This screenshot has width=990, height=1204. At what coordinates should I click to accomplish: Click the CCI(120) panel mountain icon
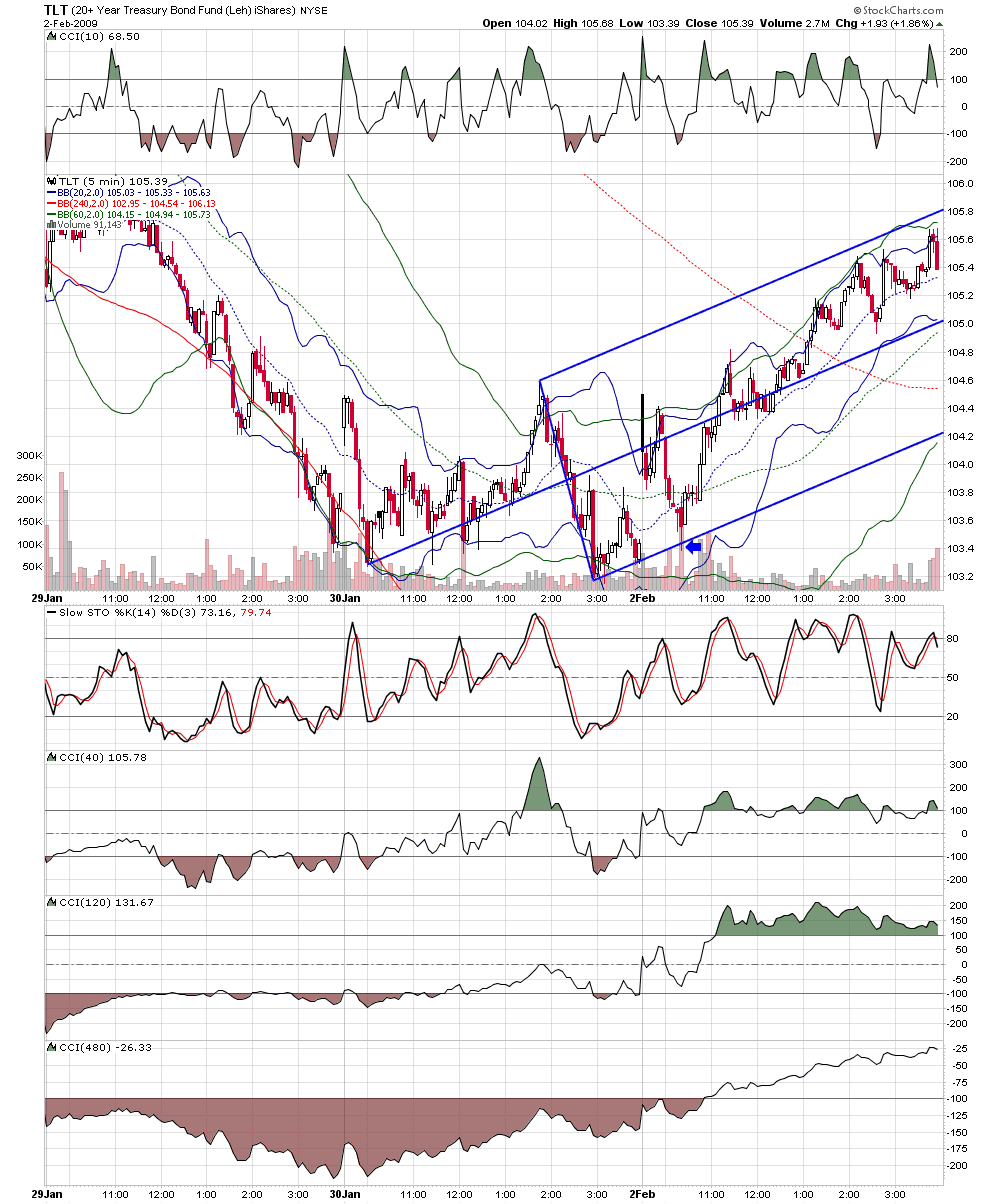(x=51, y=902)
